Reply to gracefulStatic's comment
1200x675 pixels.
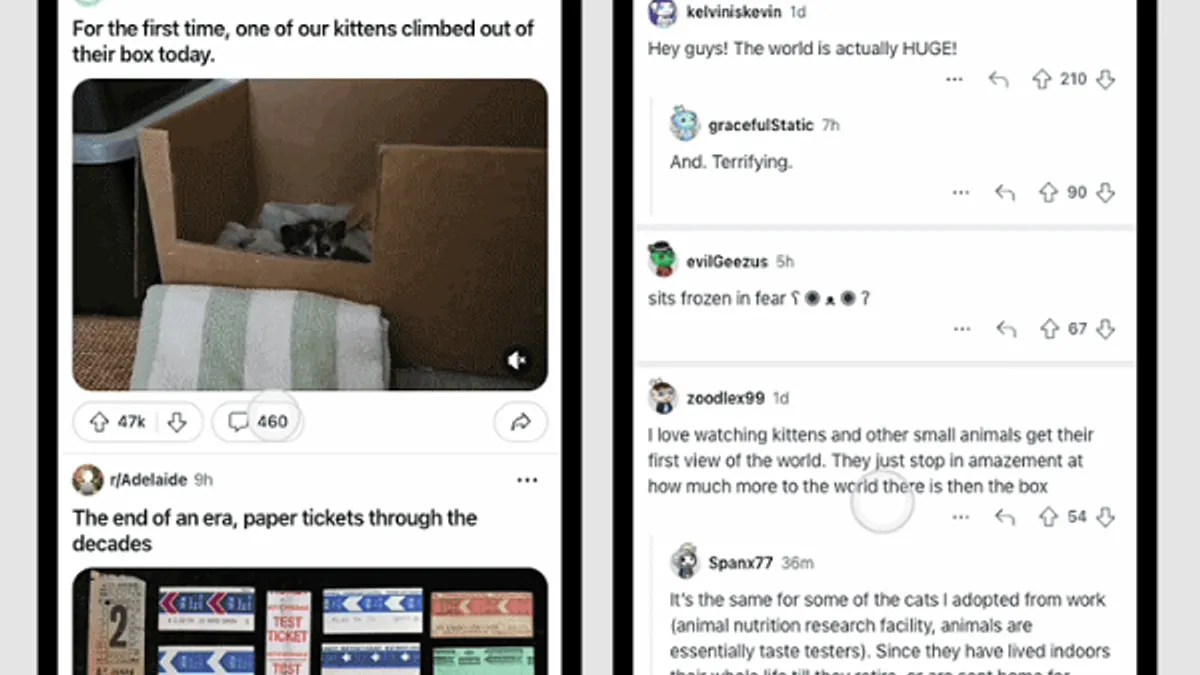(x=1005, y=192)
